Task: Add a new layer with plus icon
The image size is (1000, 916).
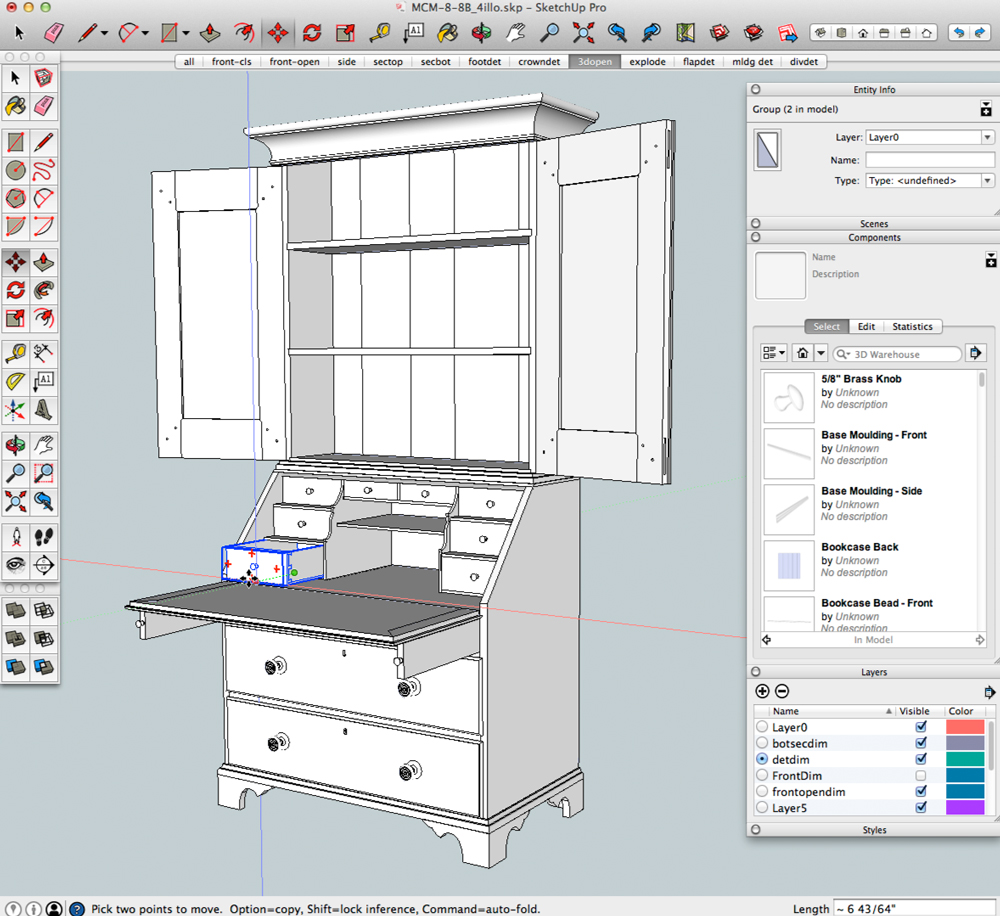Action: [762, 691]
